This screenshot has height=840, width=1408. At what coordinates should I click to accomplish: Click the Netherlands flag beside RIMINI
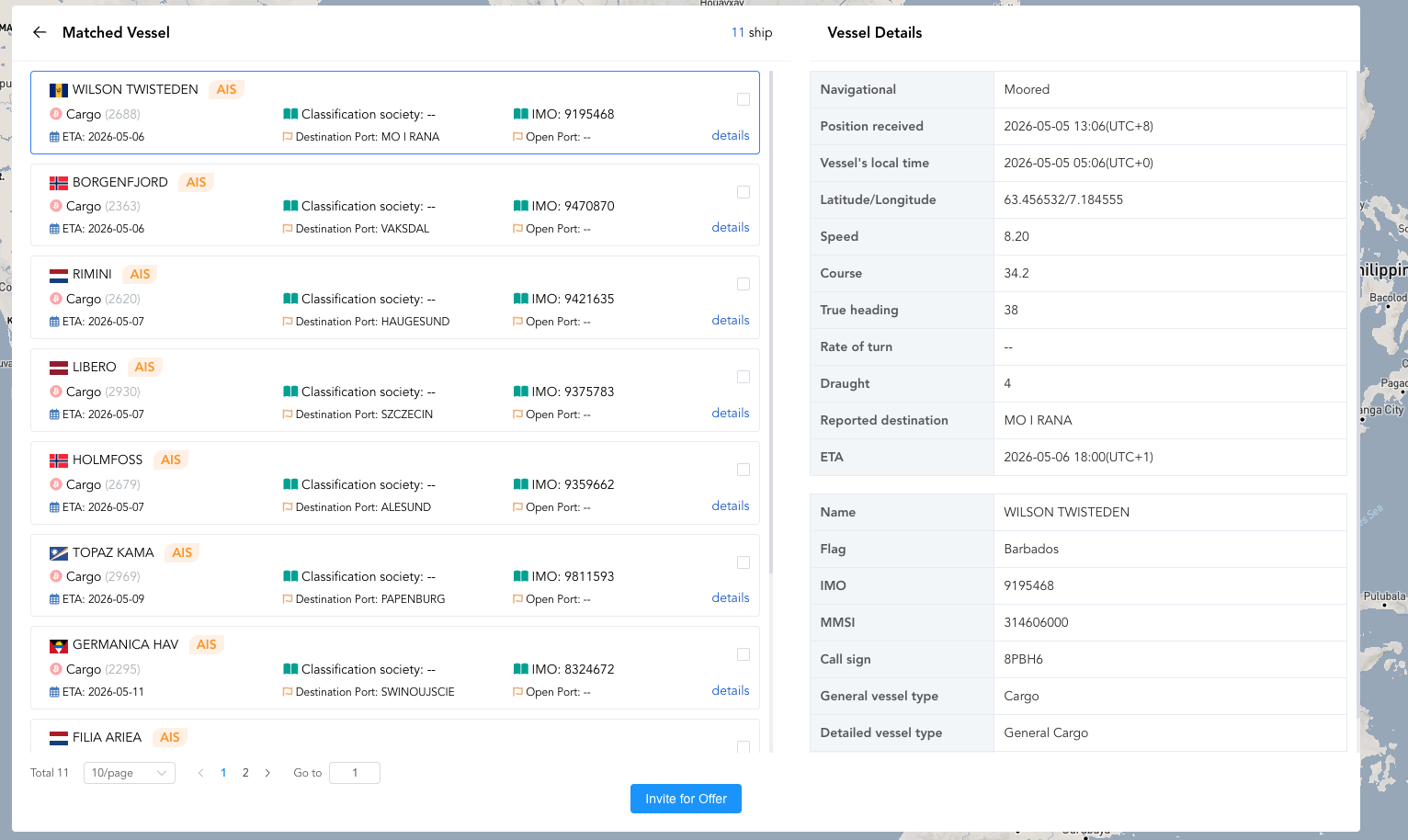[x=59, y=275]
